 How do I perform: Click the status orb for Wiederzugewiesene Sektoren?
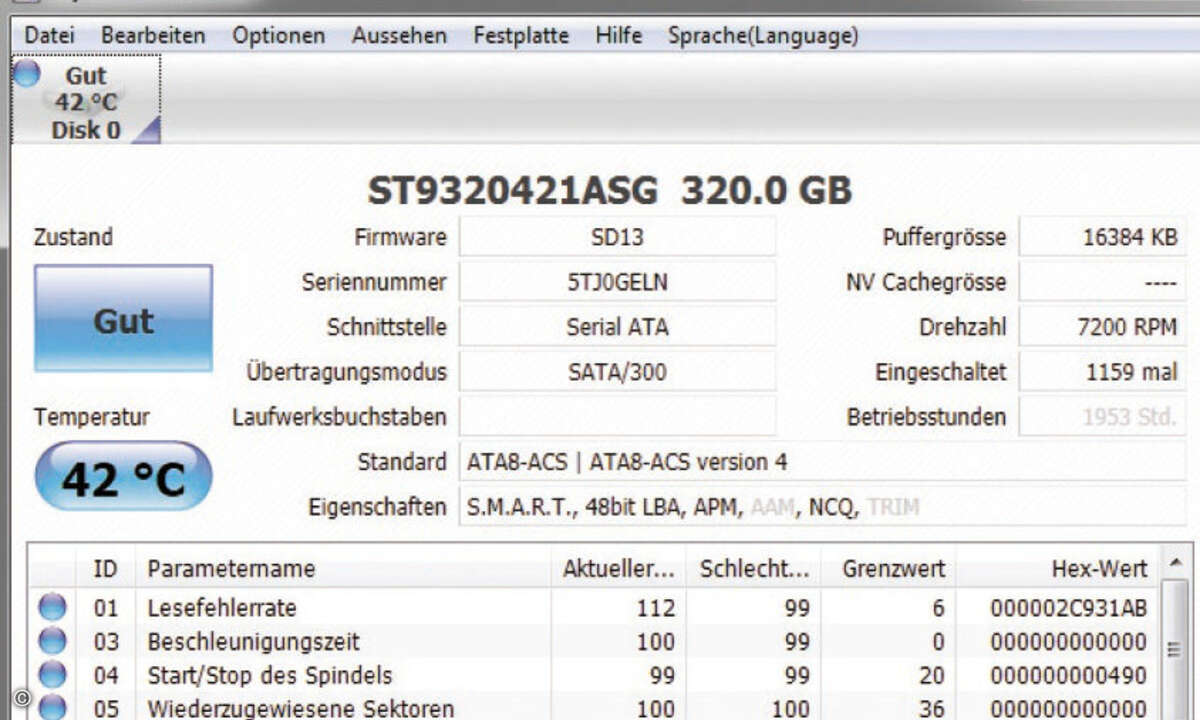(x=52, y=708)
